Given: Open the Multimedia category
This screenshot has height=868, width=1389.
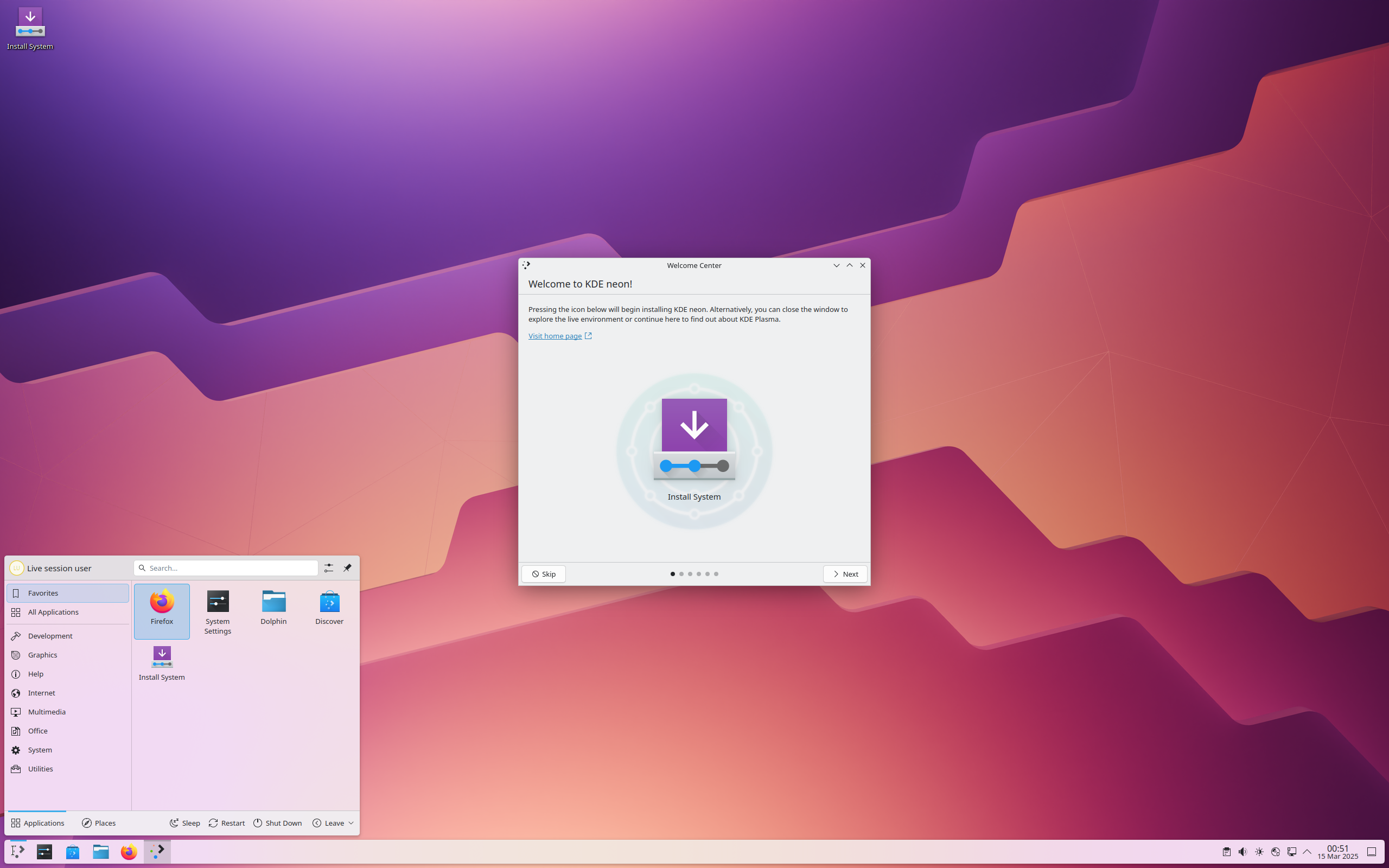Looking at the screenshot, I should point(68,712).
